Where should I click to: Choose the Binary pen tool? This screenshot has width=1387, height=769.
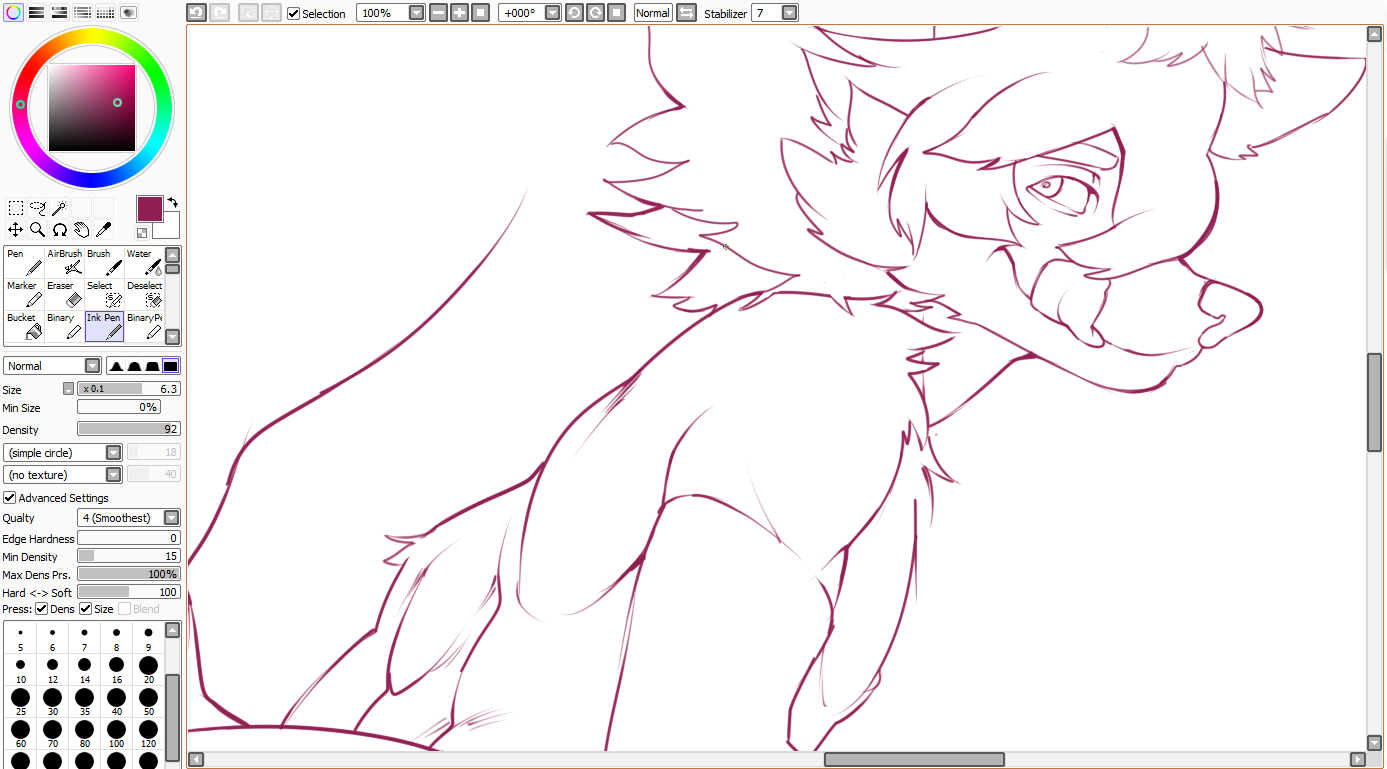pyautogui.click(x=64, y=326)
